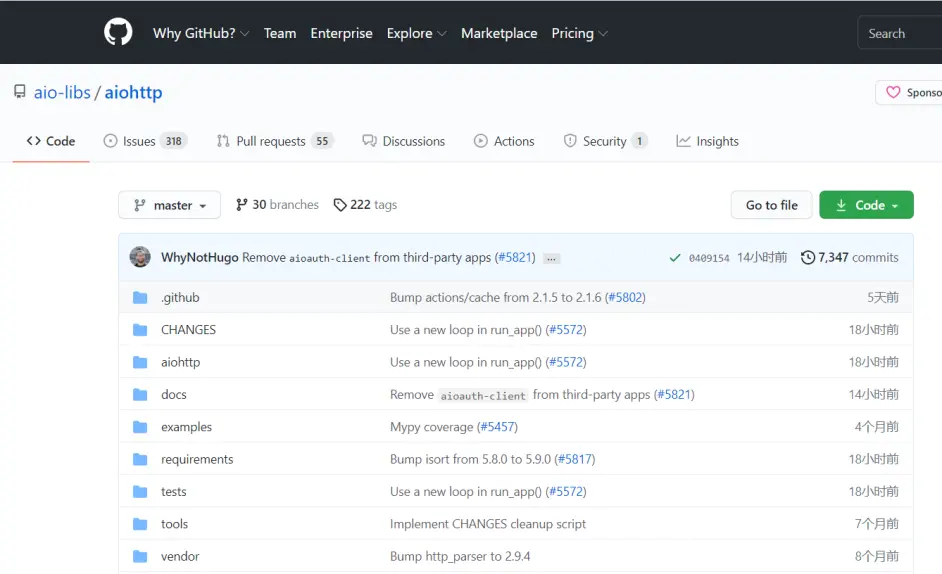Switch to the Issues tab
Screen dimensions: 942x574
(x=145, y=141)
